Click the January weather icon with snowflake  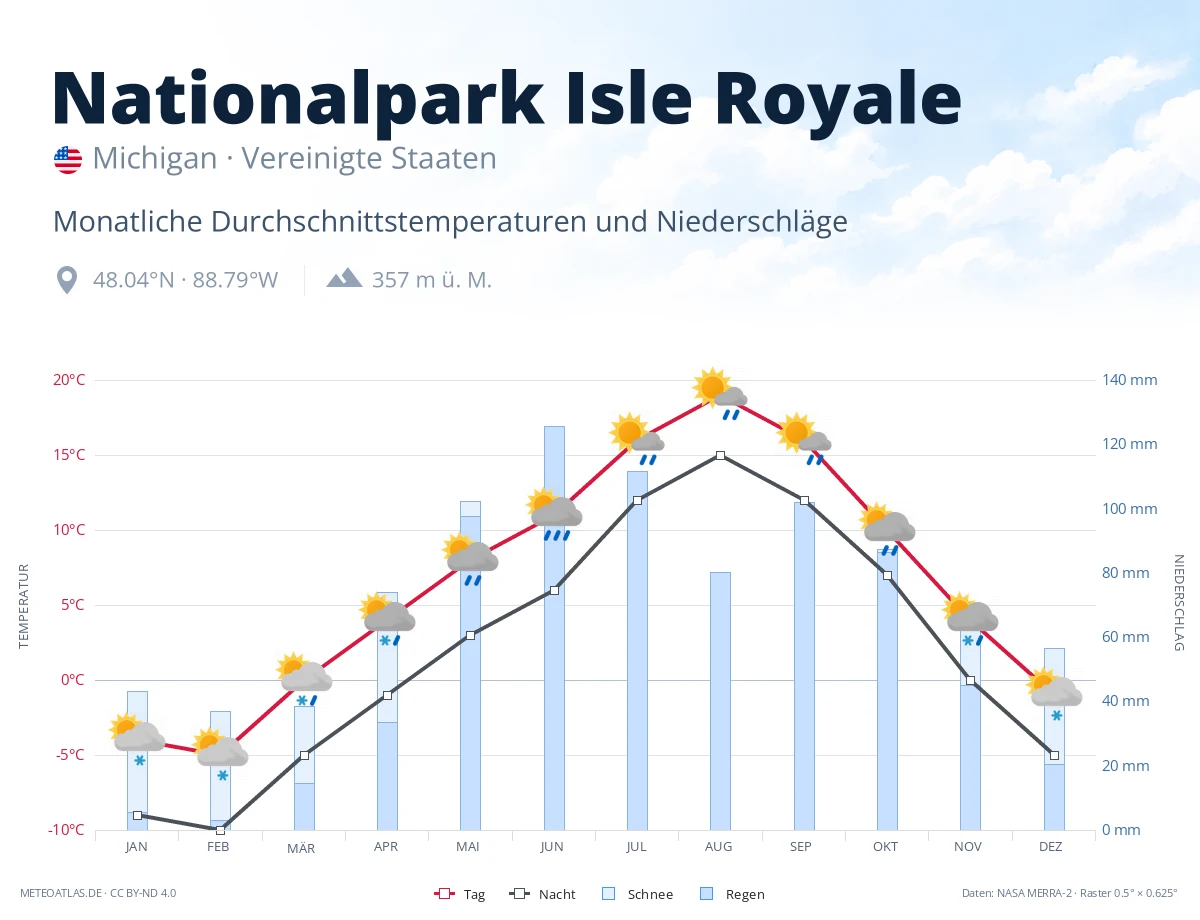tap(137, 740)
